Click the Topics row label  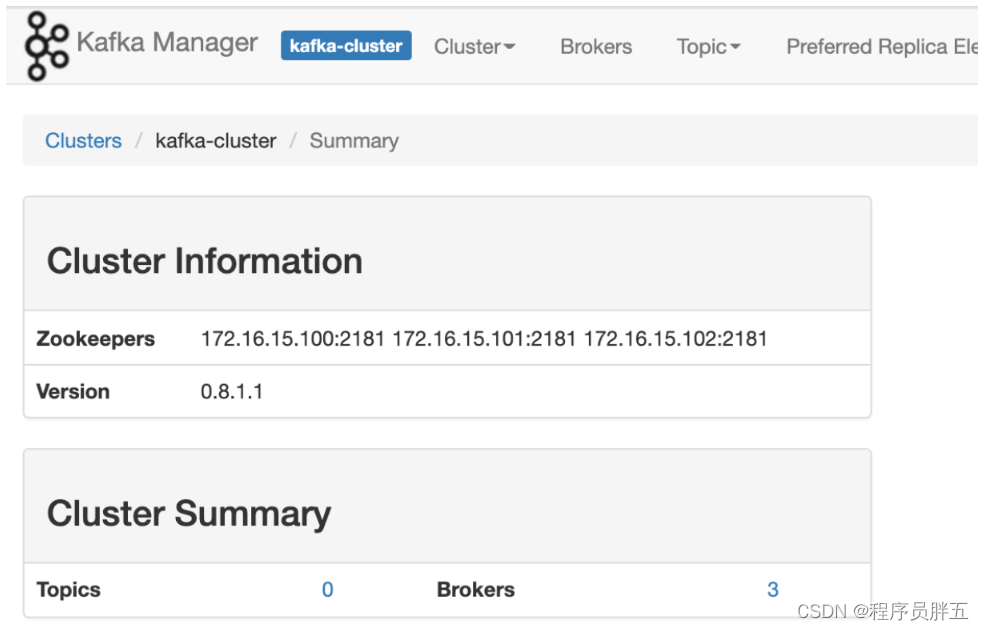coord(68,590)
